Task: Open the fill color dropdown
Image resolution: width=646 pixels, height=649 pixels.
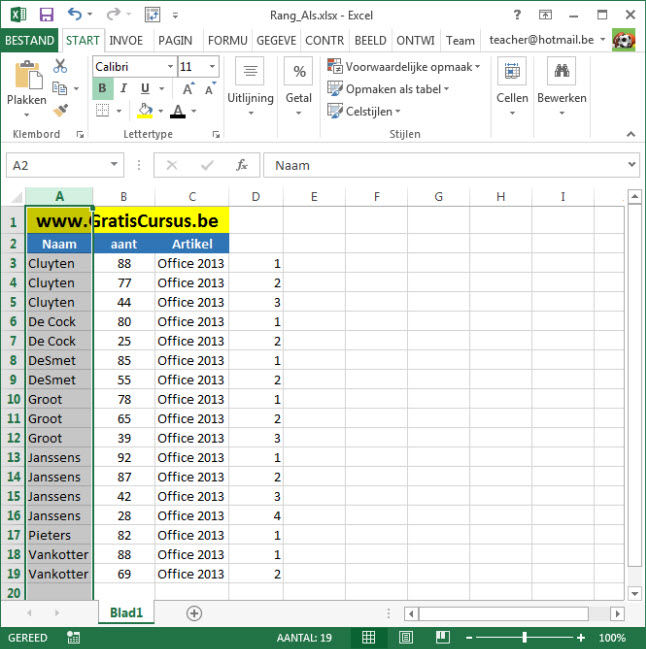Action: point(161,111)
